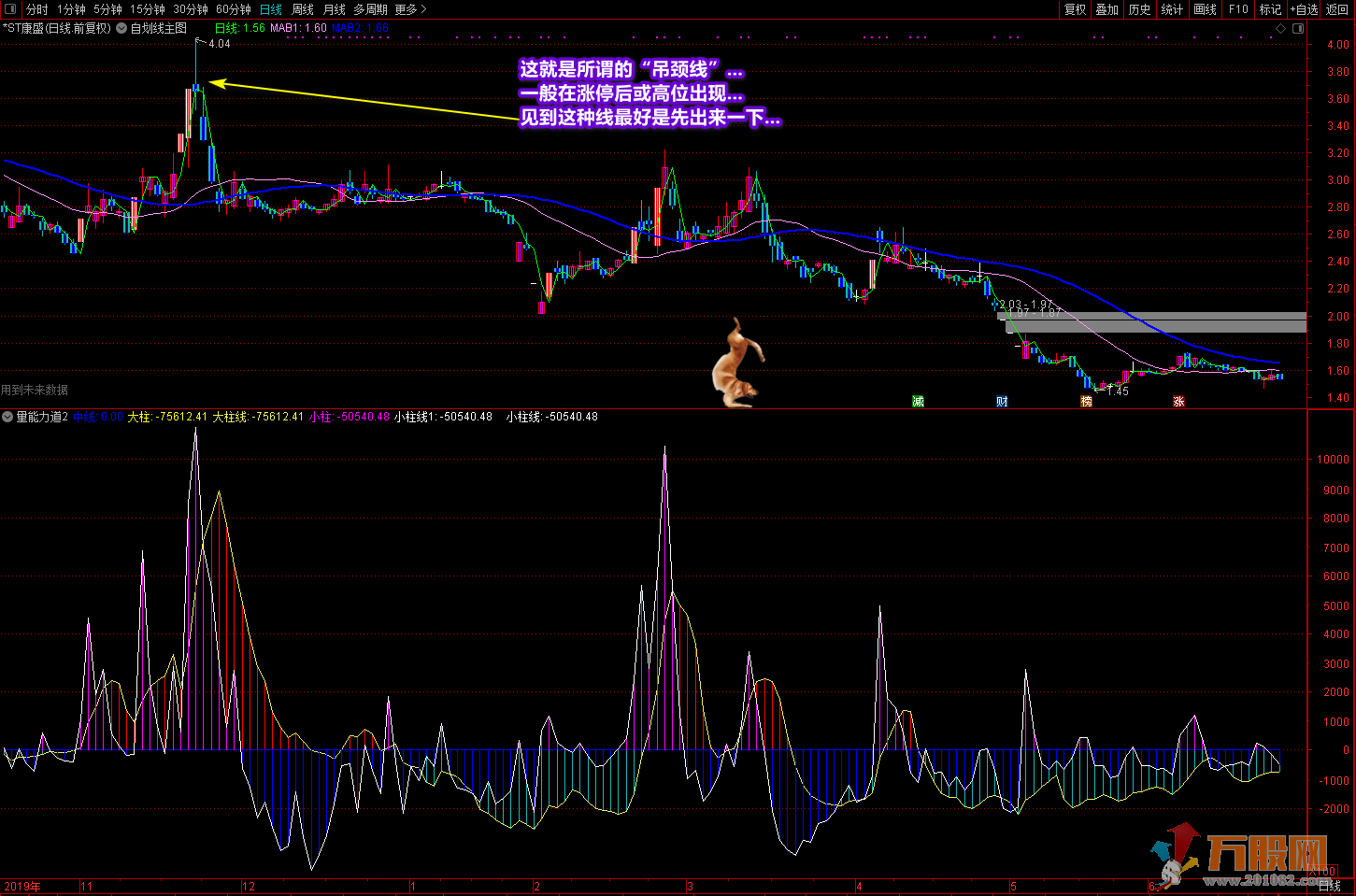Click the 日线: 1.56 value
The image size is (1356, 896).
click(x=240, y=28)
